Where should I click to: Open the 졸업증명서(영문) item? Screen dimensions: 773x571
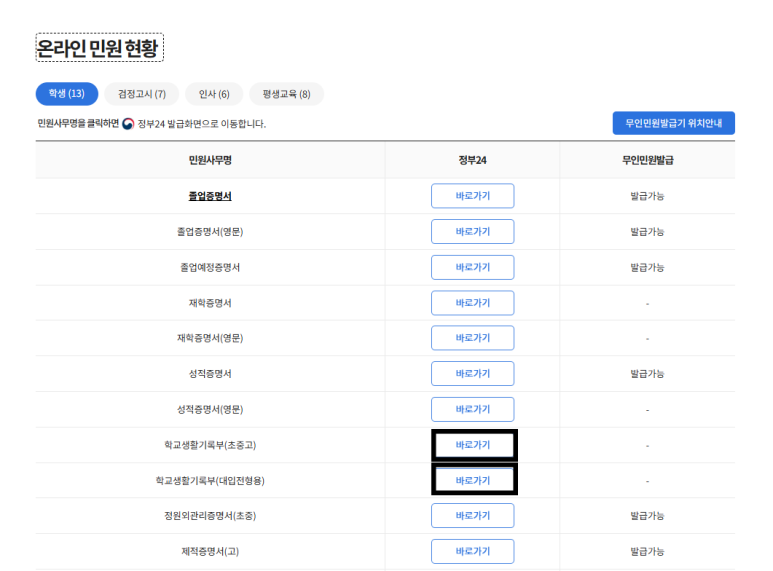coord(210,231)
